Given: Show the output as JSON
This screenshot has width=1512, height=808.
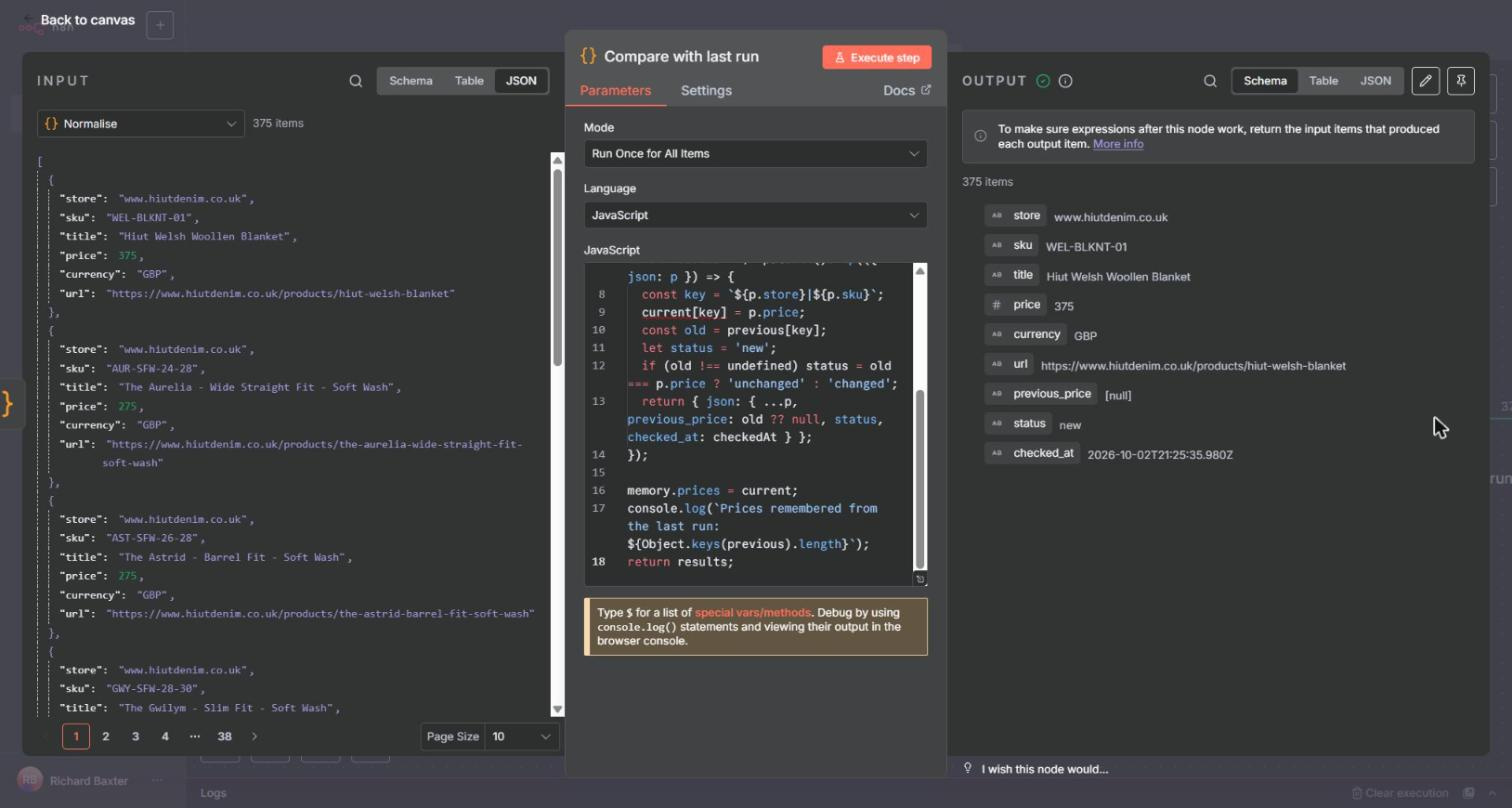Looking at the screenshot, I should (1376, 81).
